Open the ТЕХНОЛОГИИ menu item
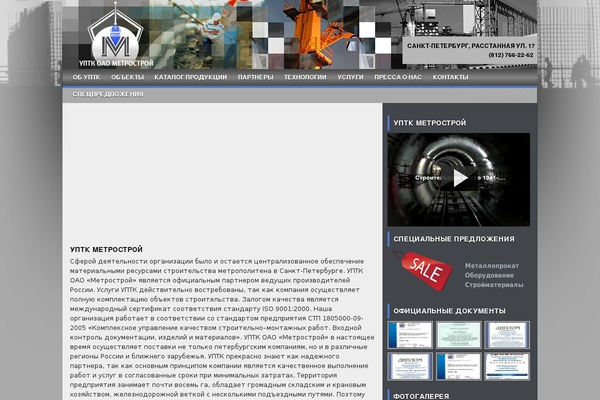 (305, 77)
